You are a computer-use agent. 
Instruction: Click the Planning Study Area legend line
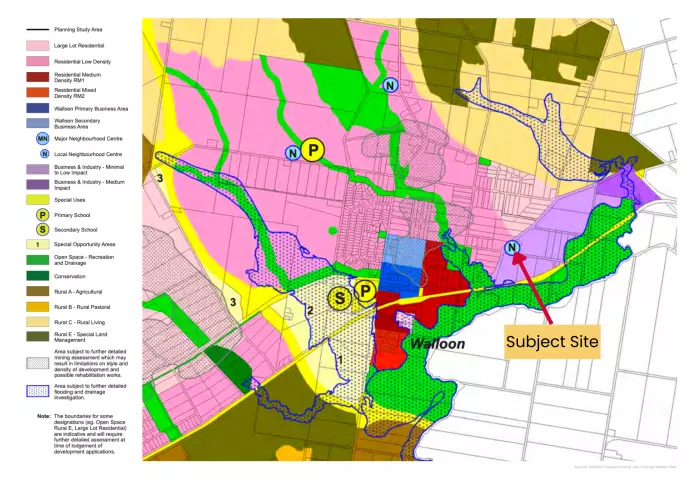click(x=43, y=30)
